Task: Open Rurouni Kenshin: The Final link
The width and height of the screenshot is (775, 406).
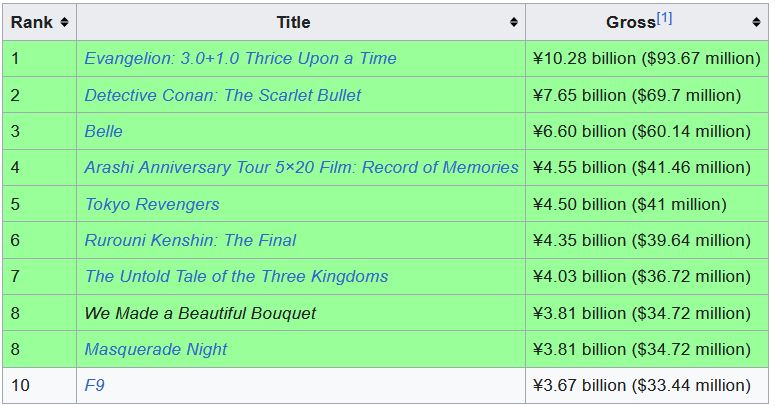Action: [x=190, y=240]
